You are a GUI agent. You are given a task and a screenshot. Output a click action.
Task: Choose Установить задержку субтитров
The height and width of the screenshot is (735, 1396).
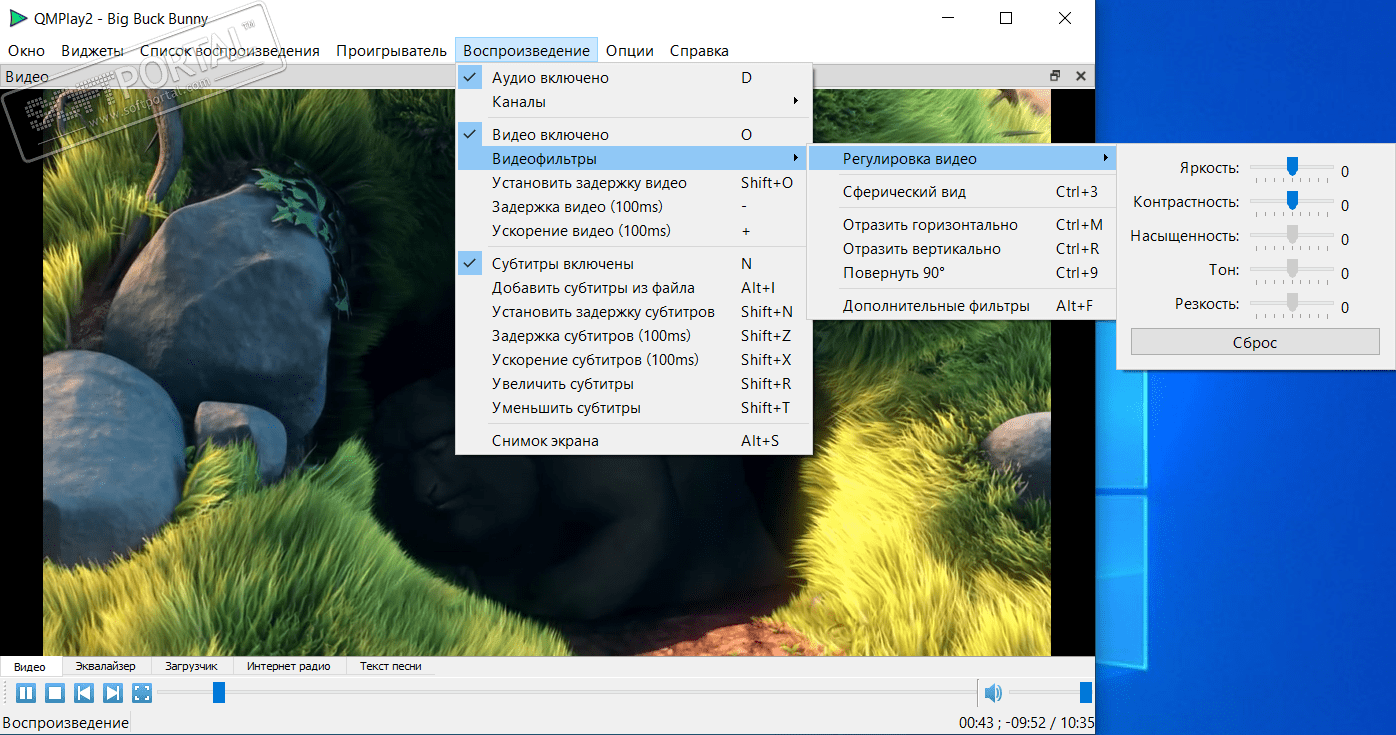(634, 312)
